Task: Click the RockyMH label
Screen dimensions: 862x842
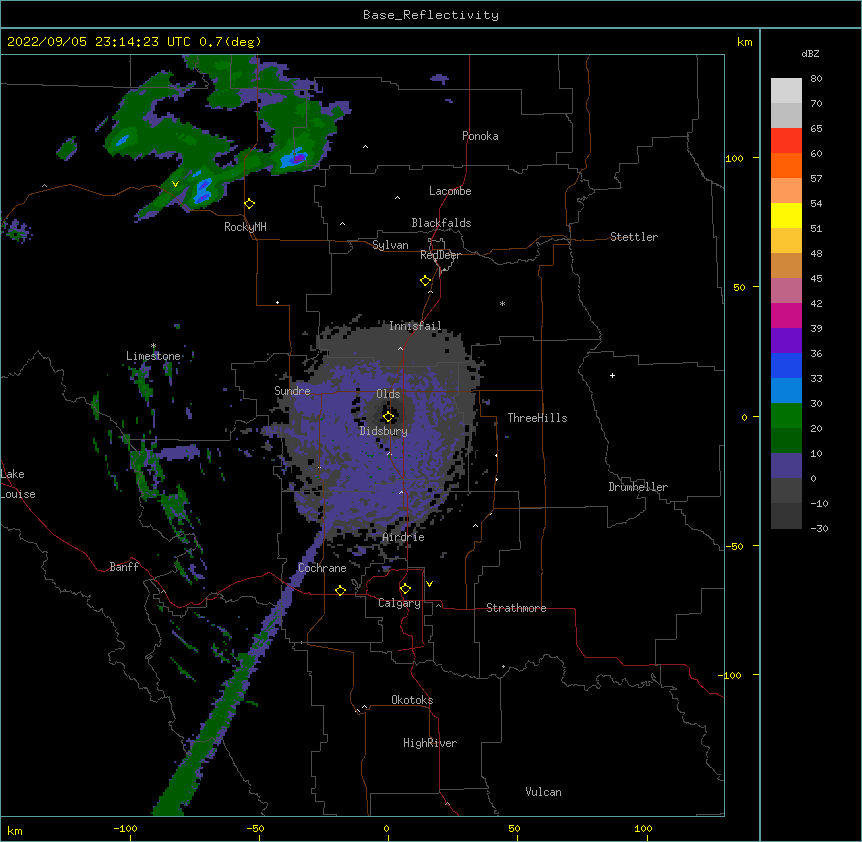Action: [245, 227]
